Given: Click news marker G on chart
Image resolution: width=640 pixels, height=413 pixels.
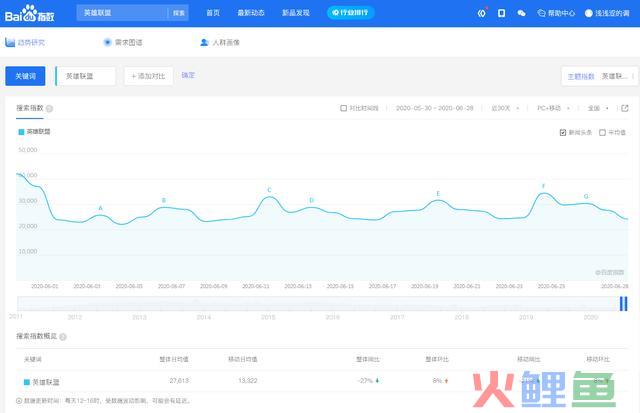Looking at the screenshot, I should pos(586,197).
